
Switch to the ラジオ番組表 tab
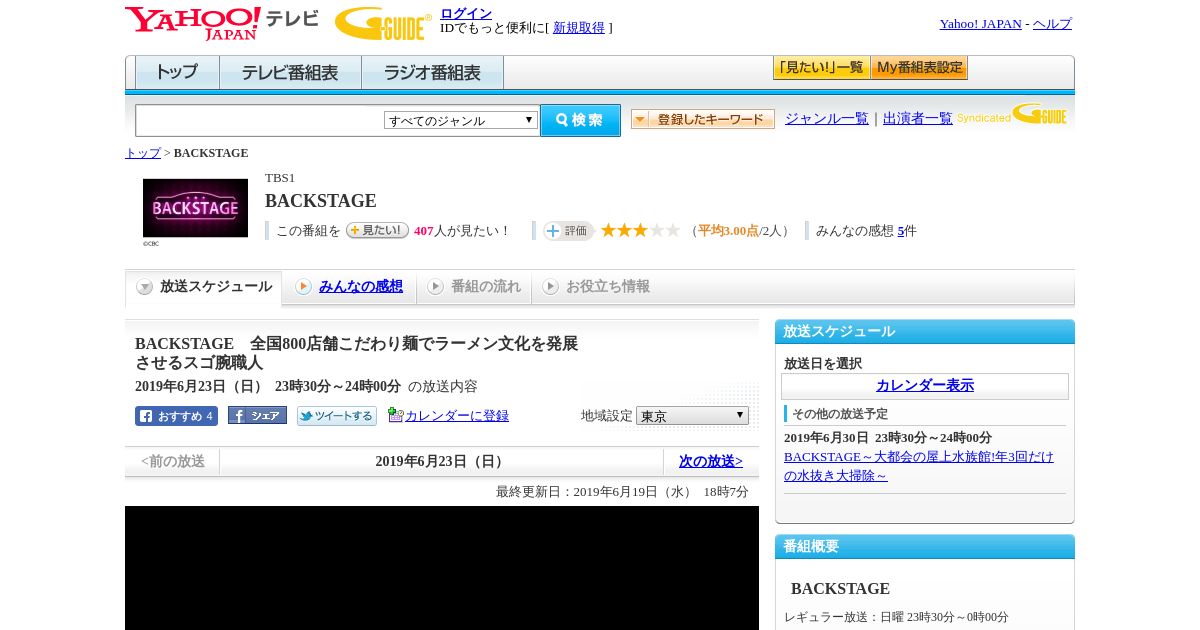pyautogui.click(x=432, y=73)
